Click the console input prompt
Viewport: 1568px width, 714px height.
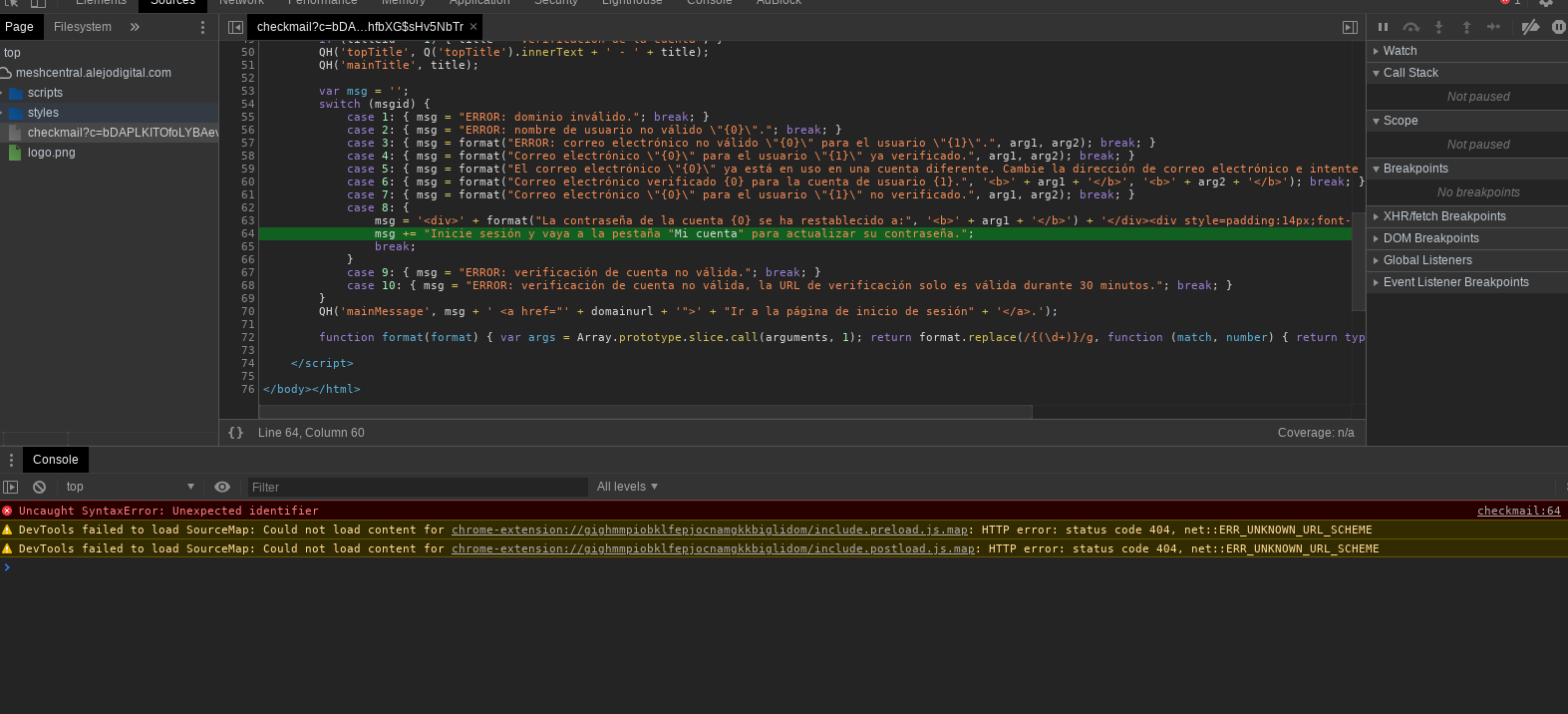784,567
